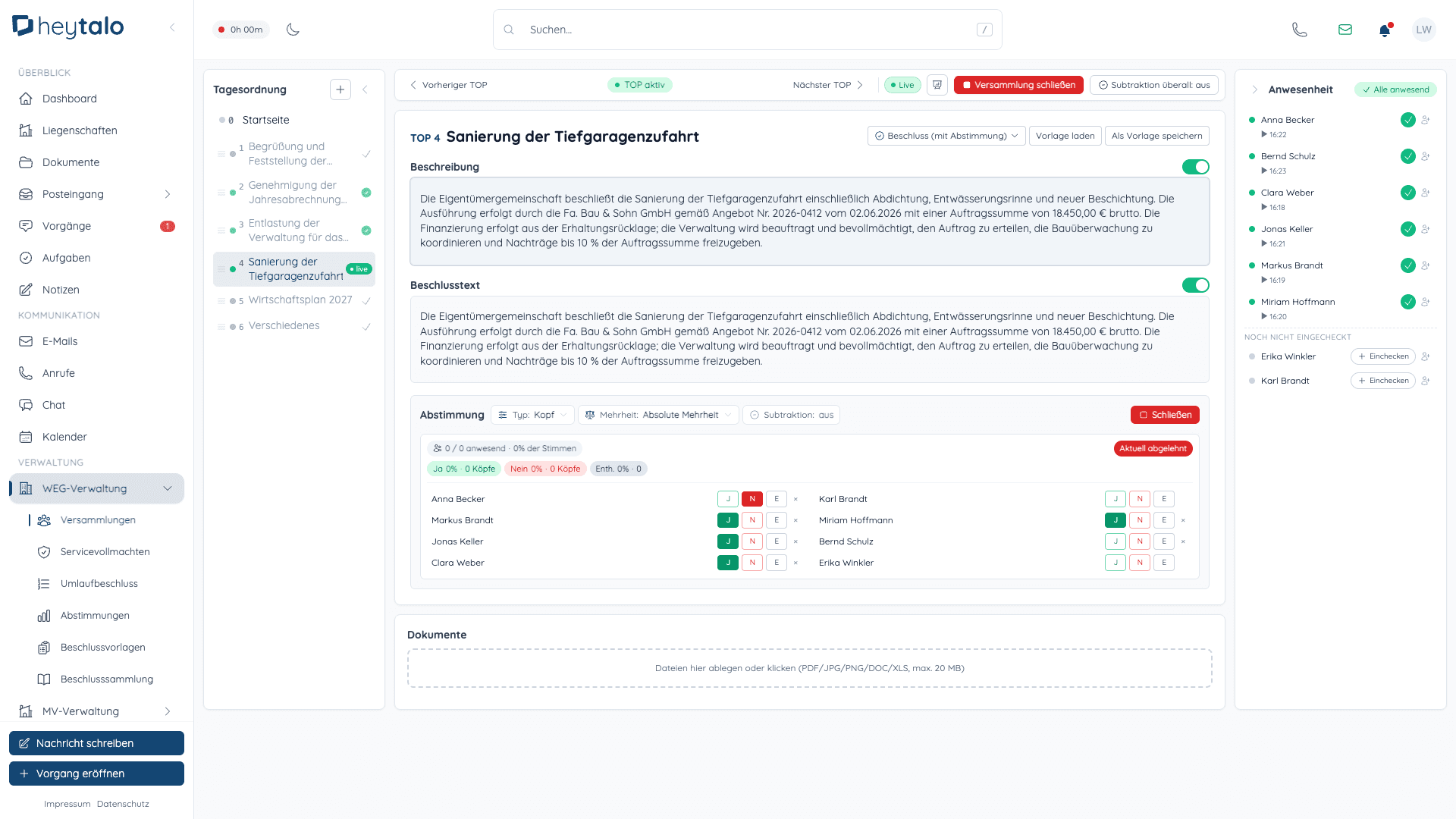Toggle Subtraktion überall: aus

[1153, 85]
